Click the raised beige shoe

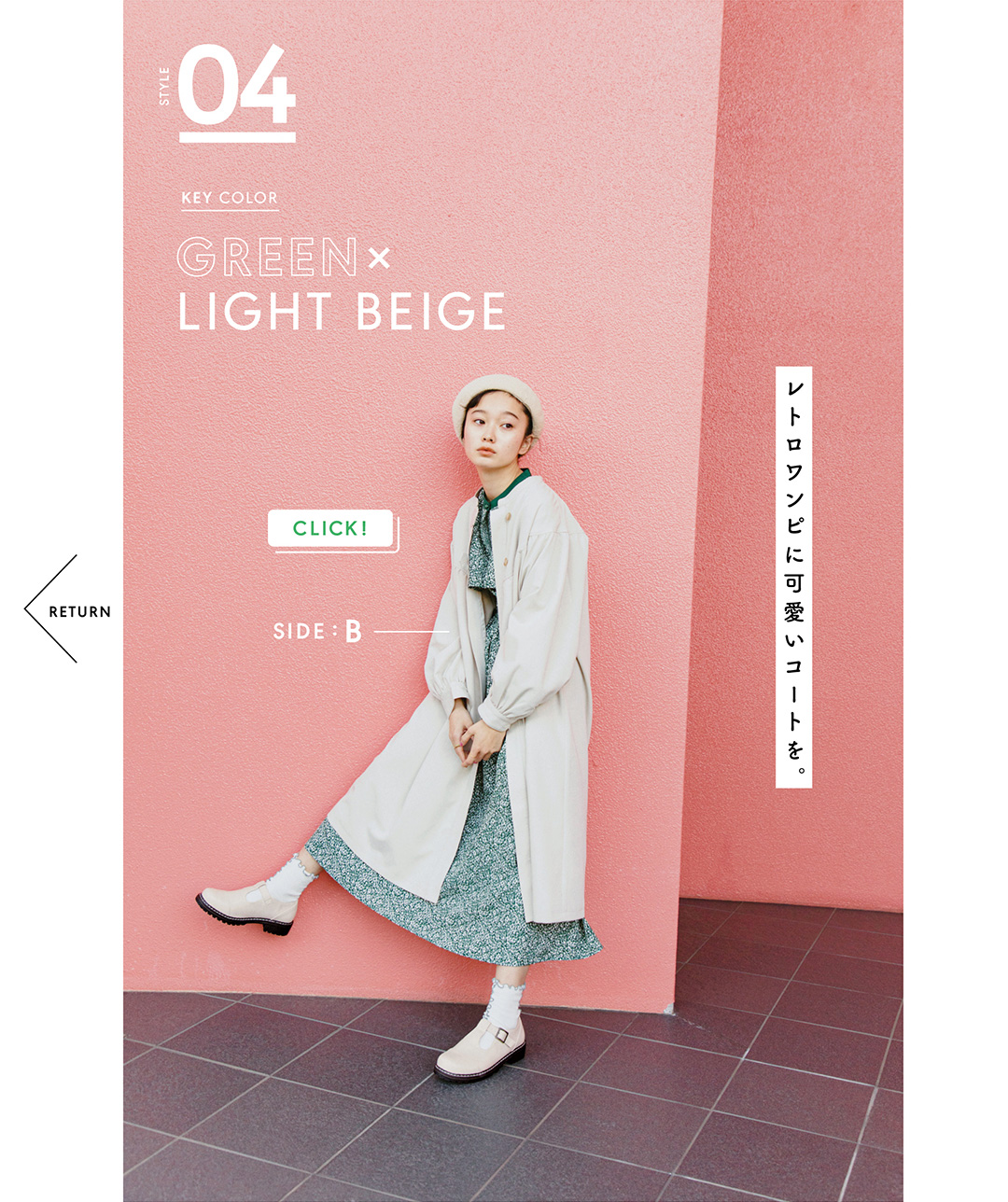[x=246, y=906]
